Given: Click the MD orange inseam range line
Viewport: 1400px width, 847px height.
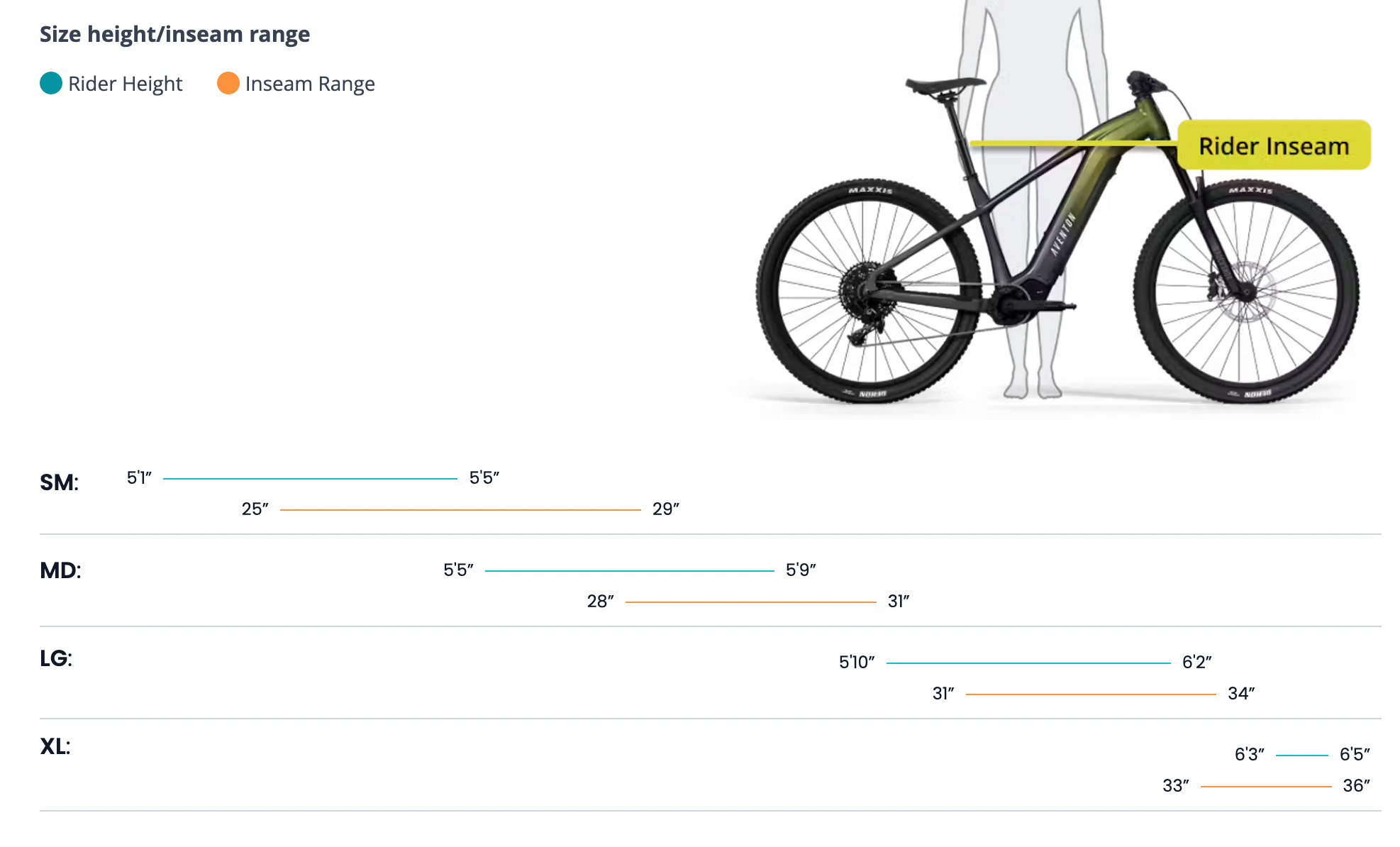Looking at the screenshot, I should [x=750, y=602].
